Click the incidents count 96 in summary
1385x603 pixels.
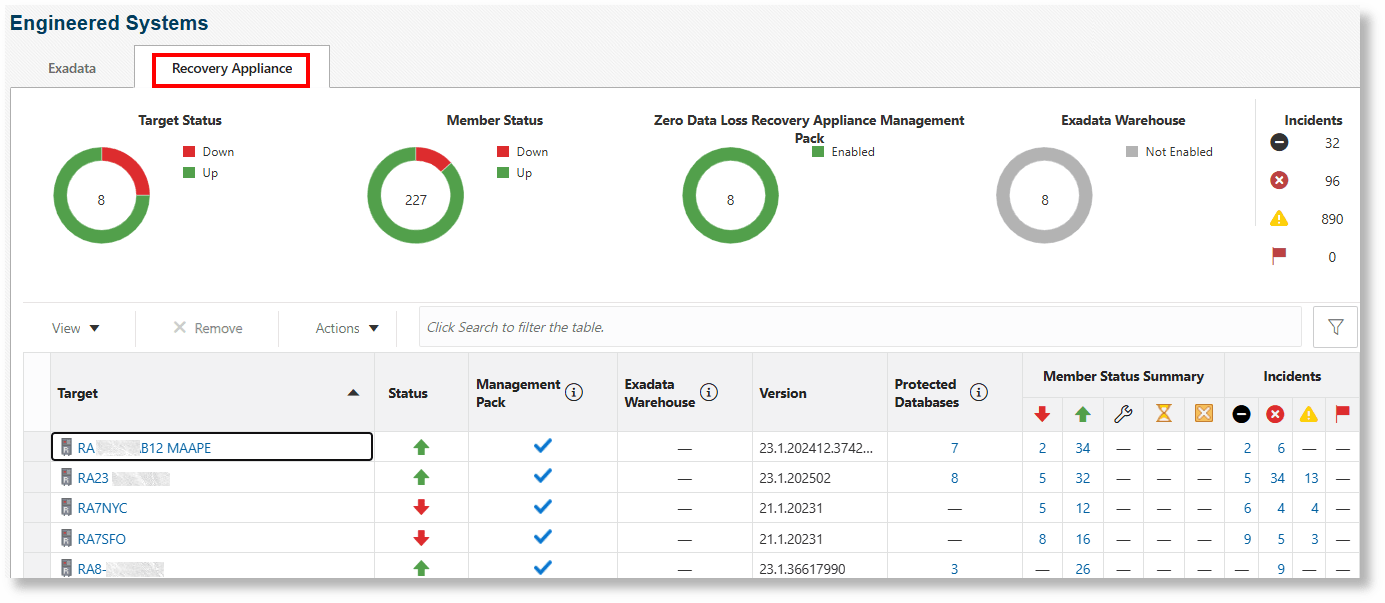pos(1332,181)
